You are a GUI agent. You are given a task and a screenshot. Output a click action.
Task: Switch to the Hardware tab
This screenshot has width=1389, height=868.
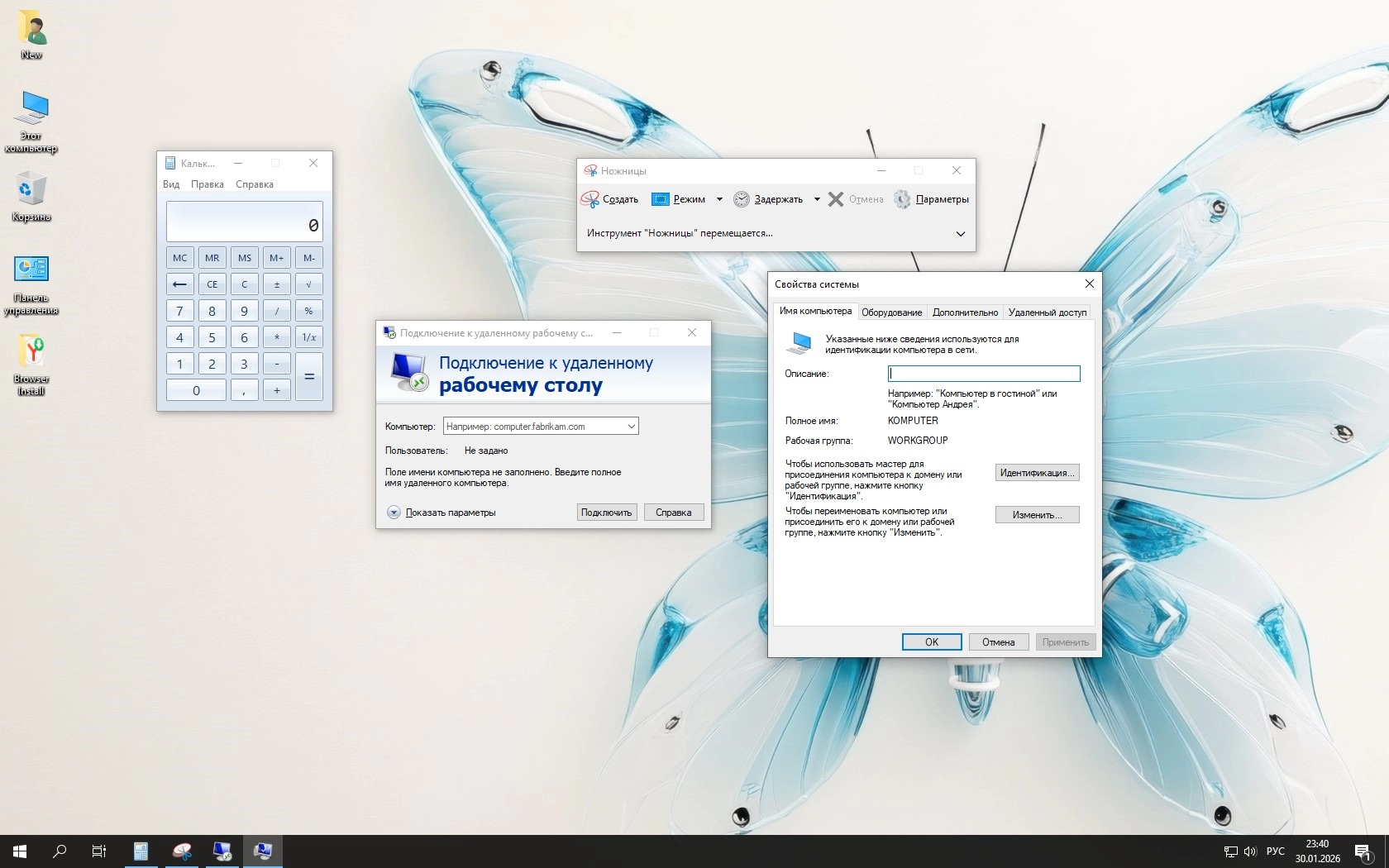[x=891, y=312]
